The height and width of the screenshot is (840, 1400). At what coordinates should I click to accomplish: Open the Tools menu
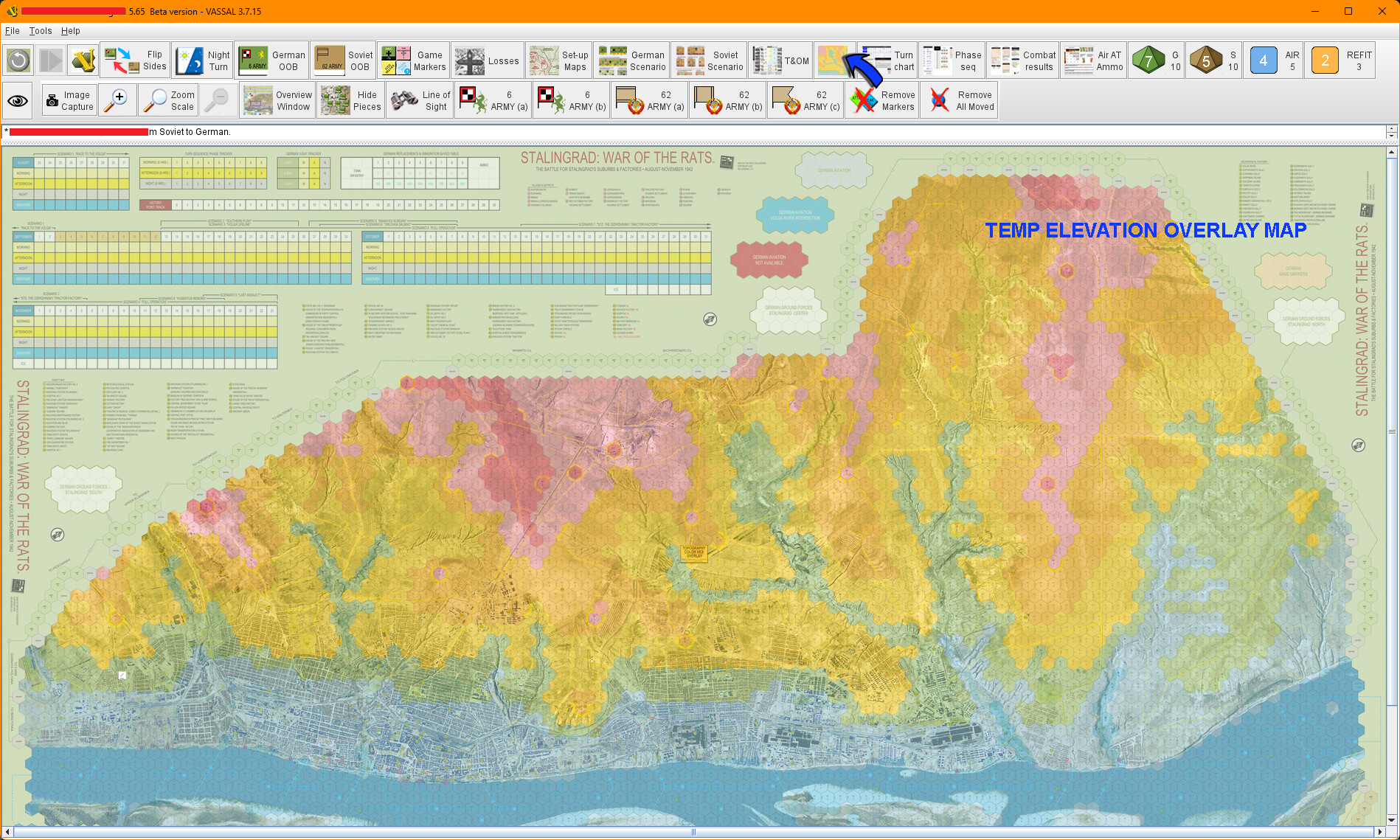[x=40, y=31]
